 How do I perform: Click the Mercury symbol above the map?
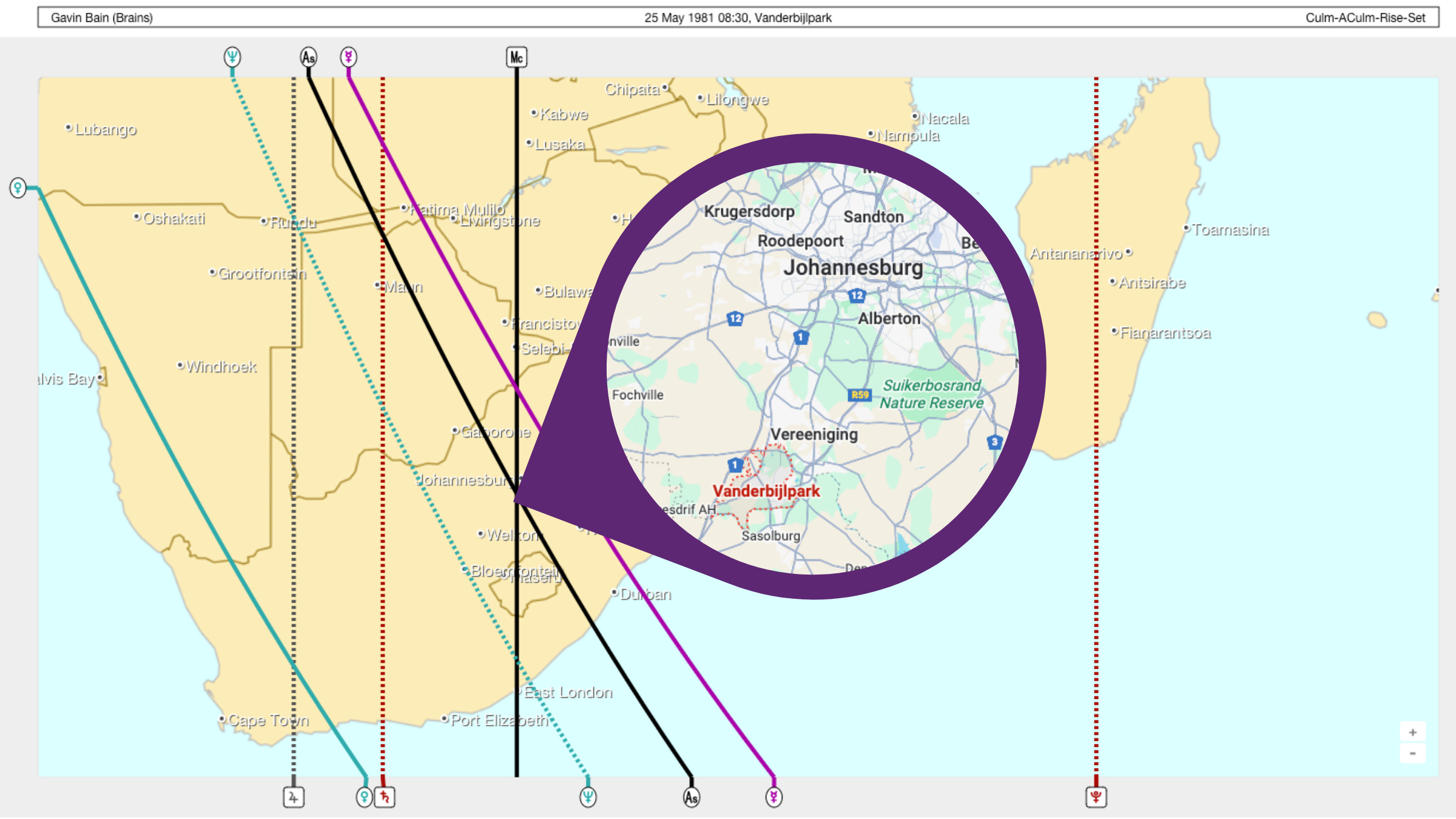point(348,57)
